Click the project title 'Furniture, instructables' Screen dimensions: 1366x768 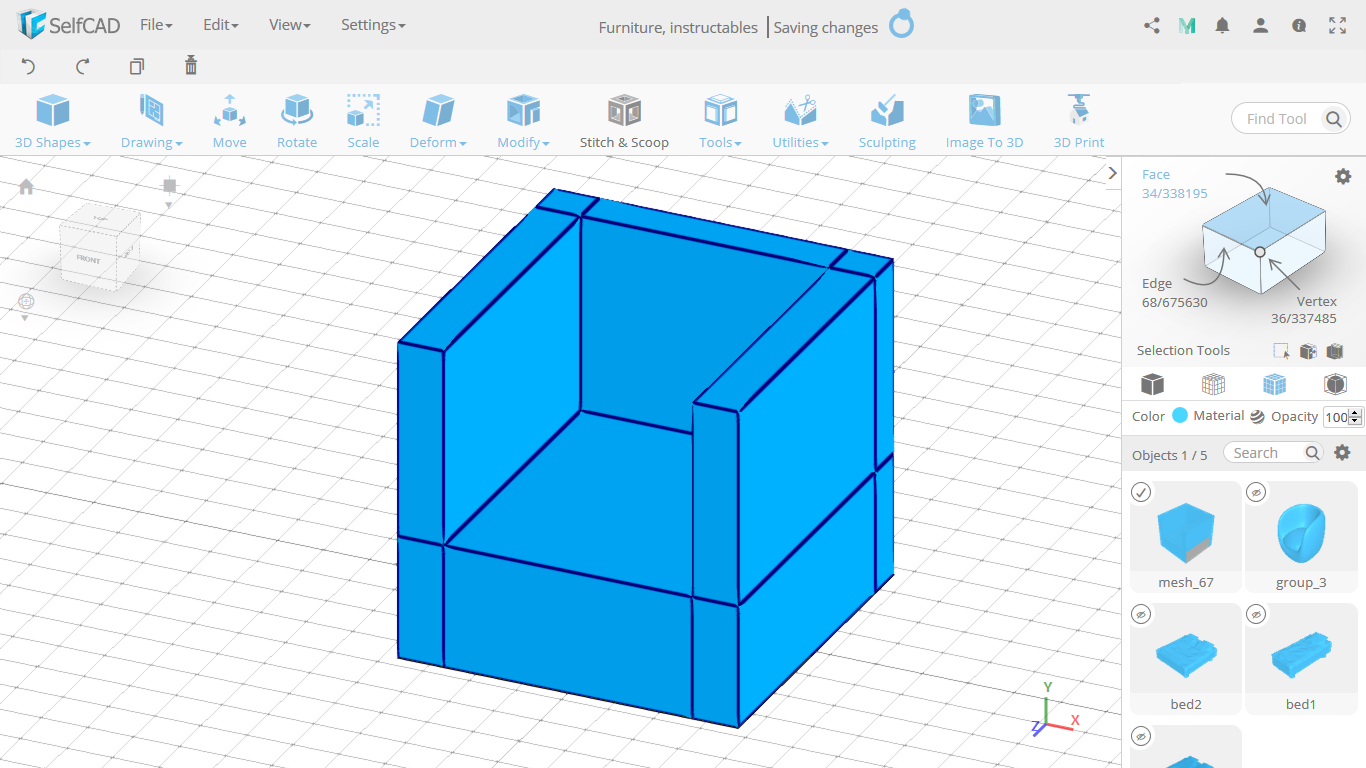click(x=678, y=28)
